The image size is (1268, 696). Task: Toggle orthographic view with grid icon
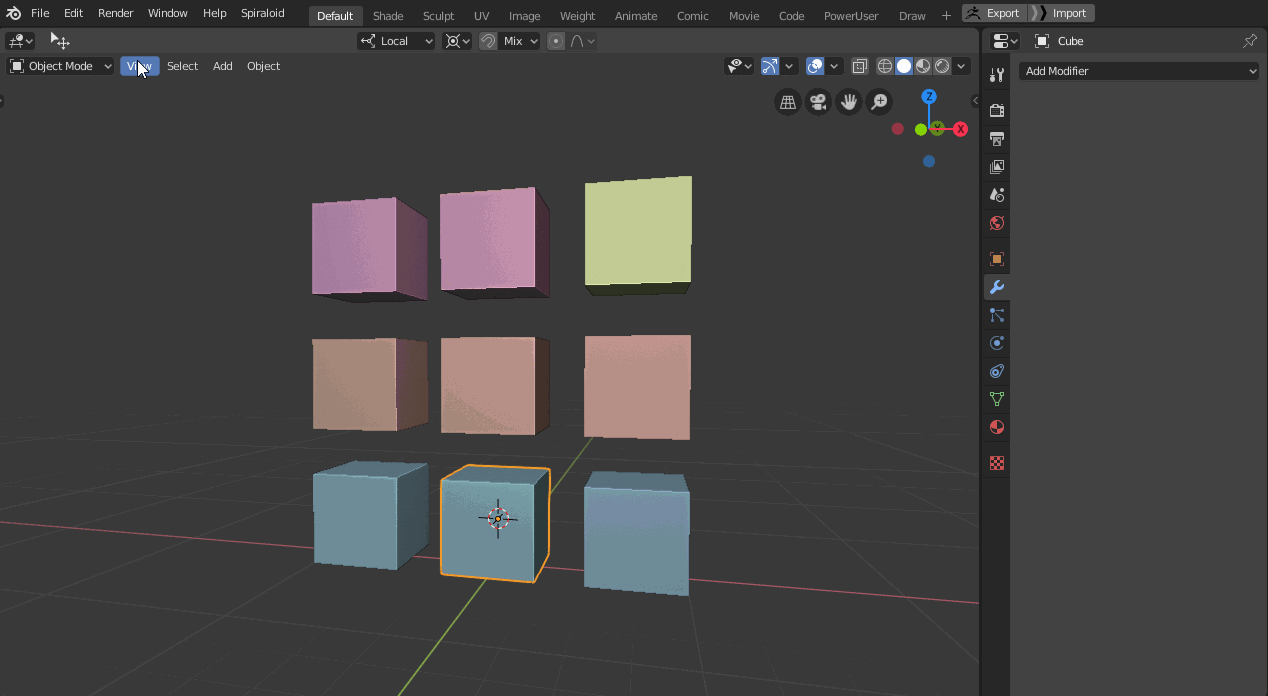(x=788, y=102)
